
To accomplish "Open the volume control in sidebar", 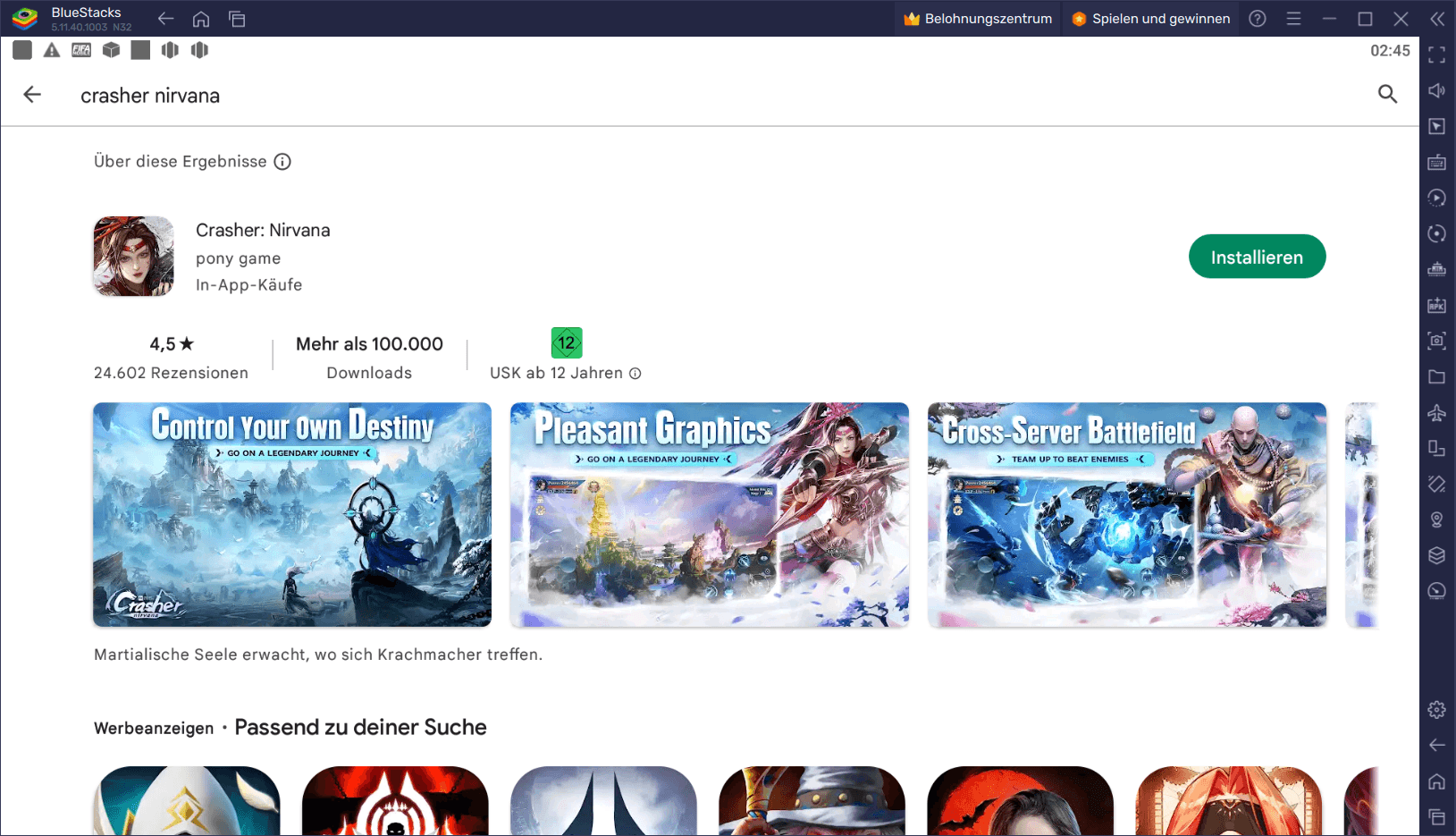I will pyautogui.click(x=1436, y=91).
